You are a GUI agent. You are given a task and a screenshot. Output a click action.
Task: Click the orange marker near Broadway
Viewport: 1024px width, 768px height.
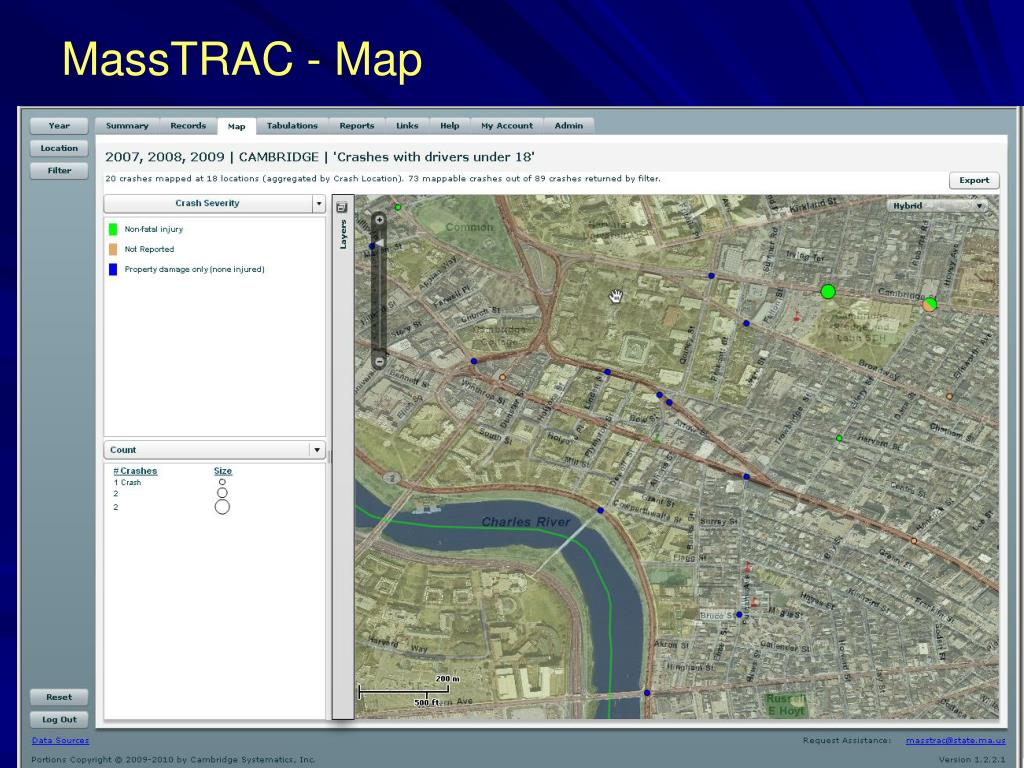coord(949,396)
